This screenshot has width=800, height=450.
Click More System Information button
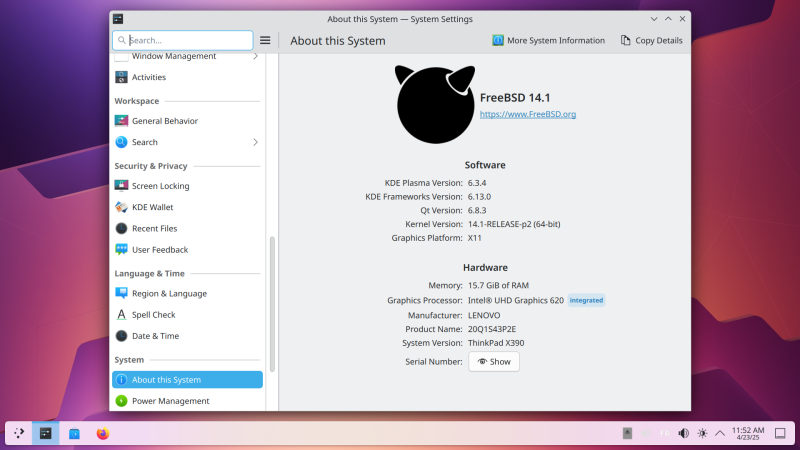point(548,40)
